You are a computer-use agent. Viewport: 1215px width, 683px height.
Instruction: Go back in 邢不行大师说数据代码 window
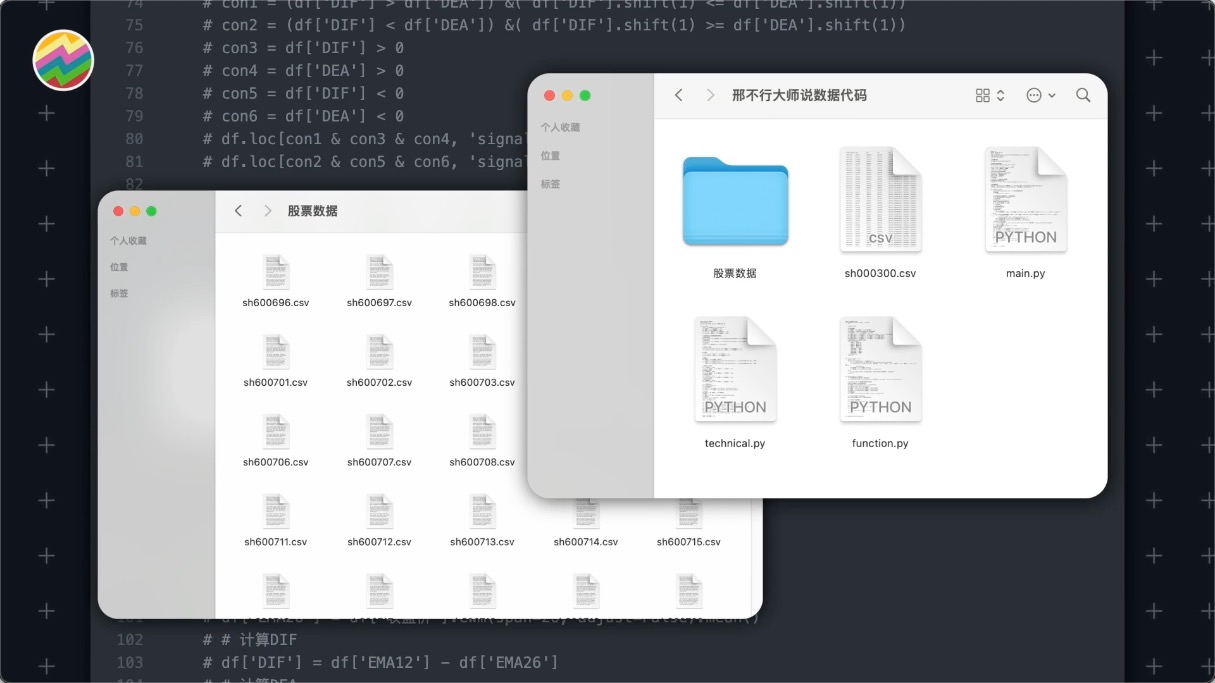point(679,95)
